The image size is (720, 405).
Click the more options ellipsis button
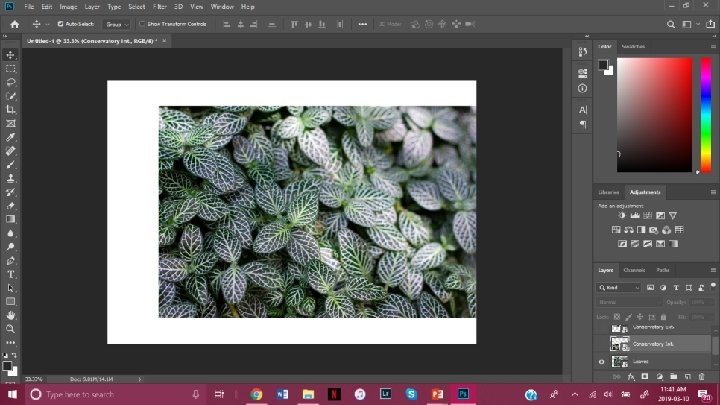tap(362, 24)
